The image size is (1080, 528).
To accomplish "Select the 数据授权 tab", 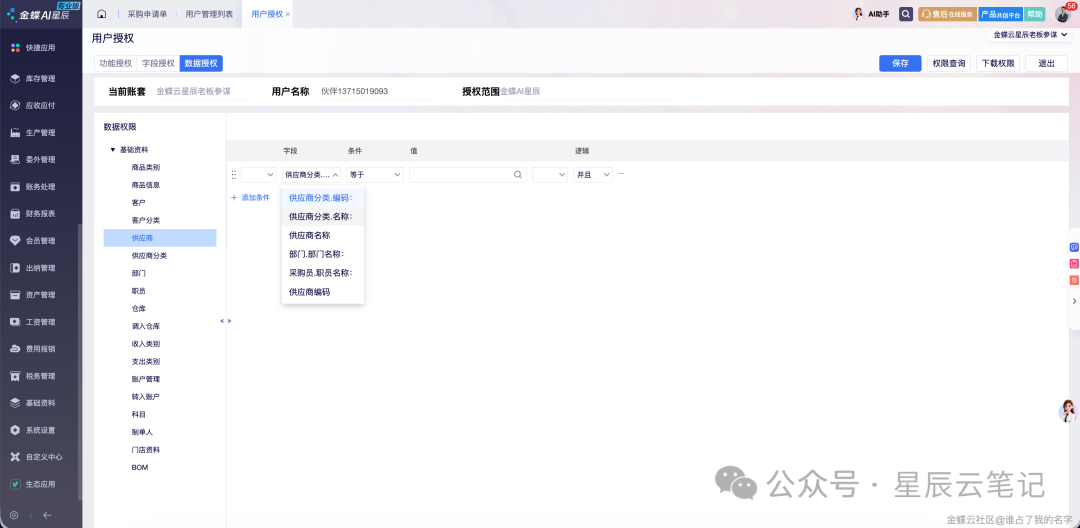I will pyautogui.click(x=201, y=63).
